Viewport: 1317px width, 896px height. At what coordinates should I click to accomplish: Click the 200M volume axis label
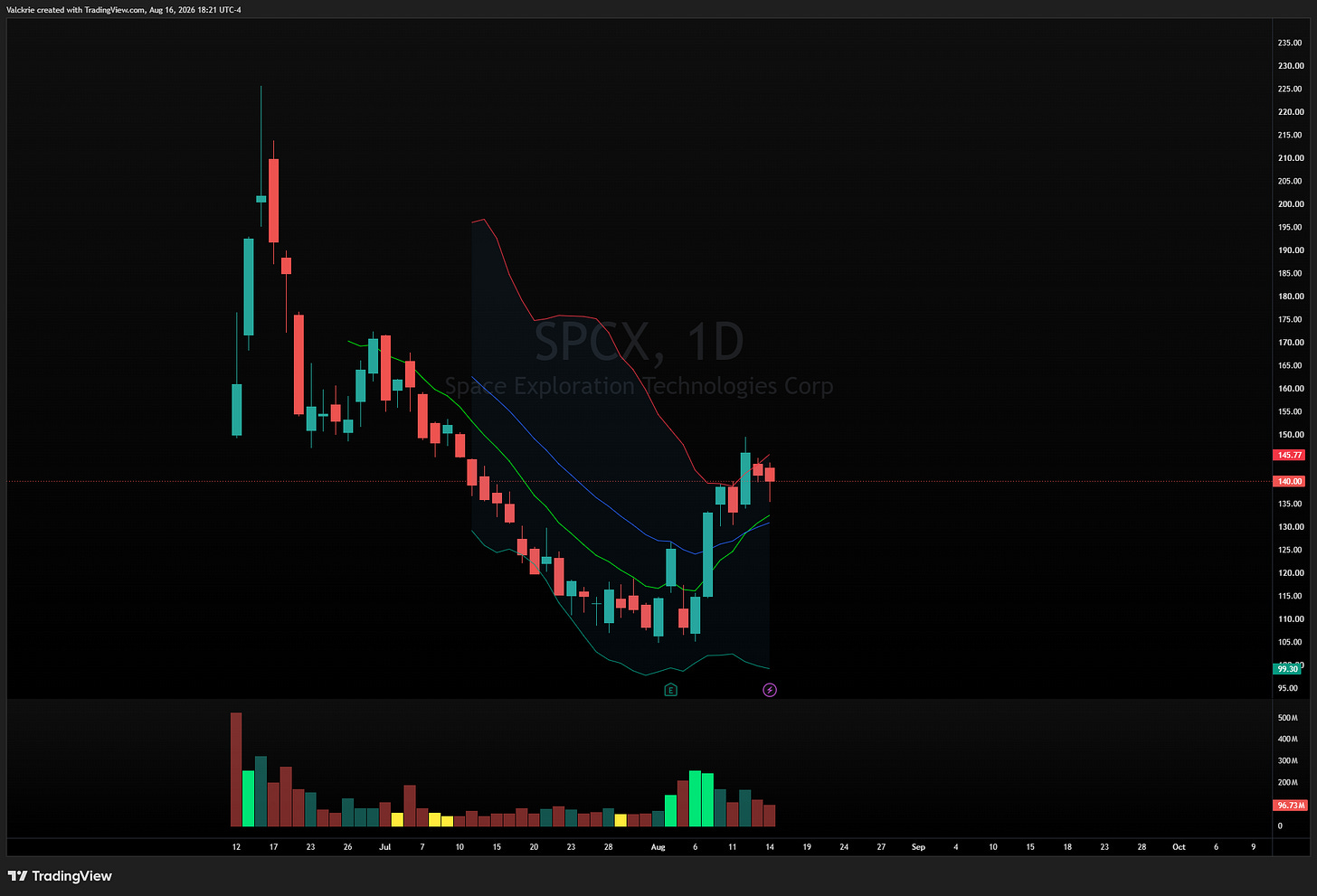point(1287,783)
